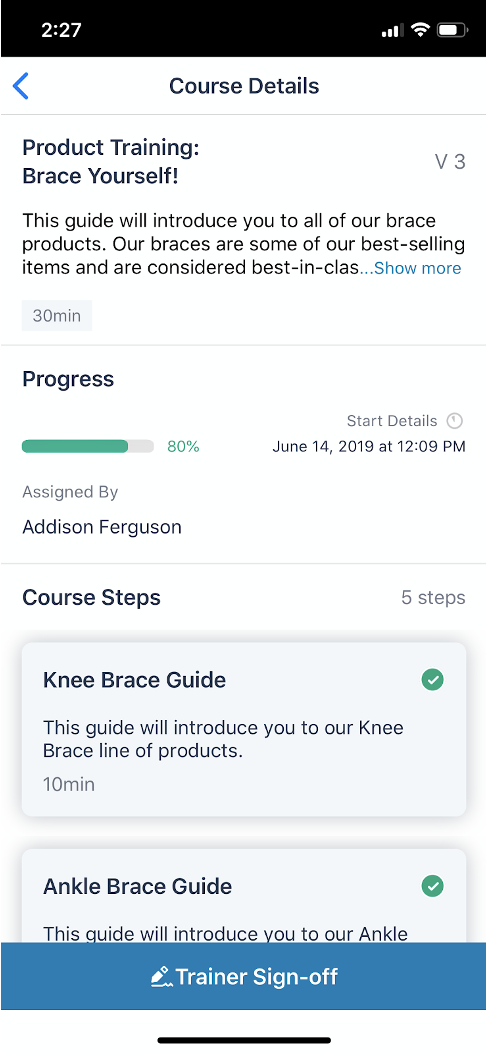The height and width of the screenshot is (1054, 486).
Task: Click the 5 steps count label
Action: (433, 598)
